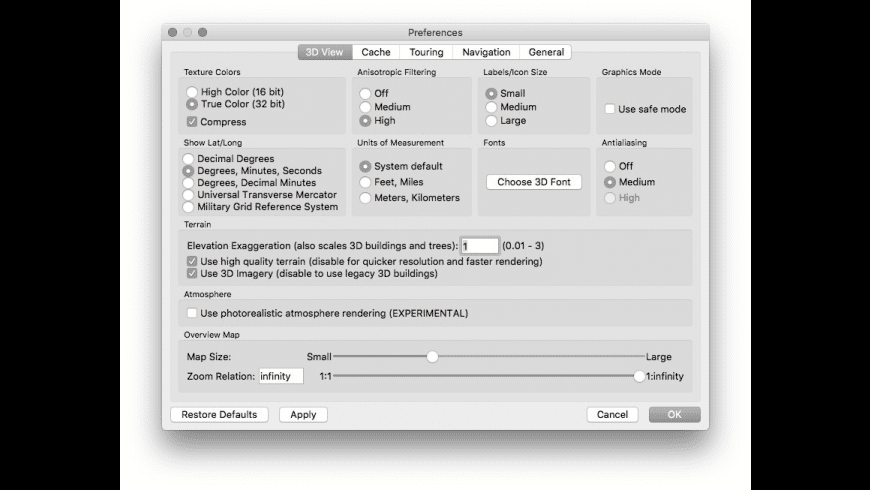Screen dimensions: 870x490
Task: Turn Antialiasing Off
Action: (610, 166)
